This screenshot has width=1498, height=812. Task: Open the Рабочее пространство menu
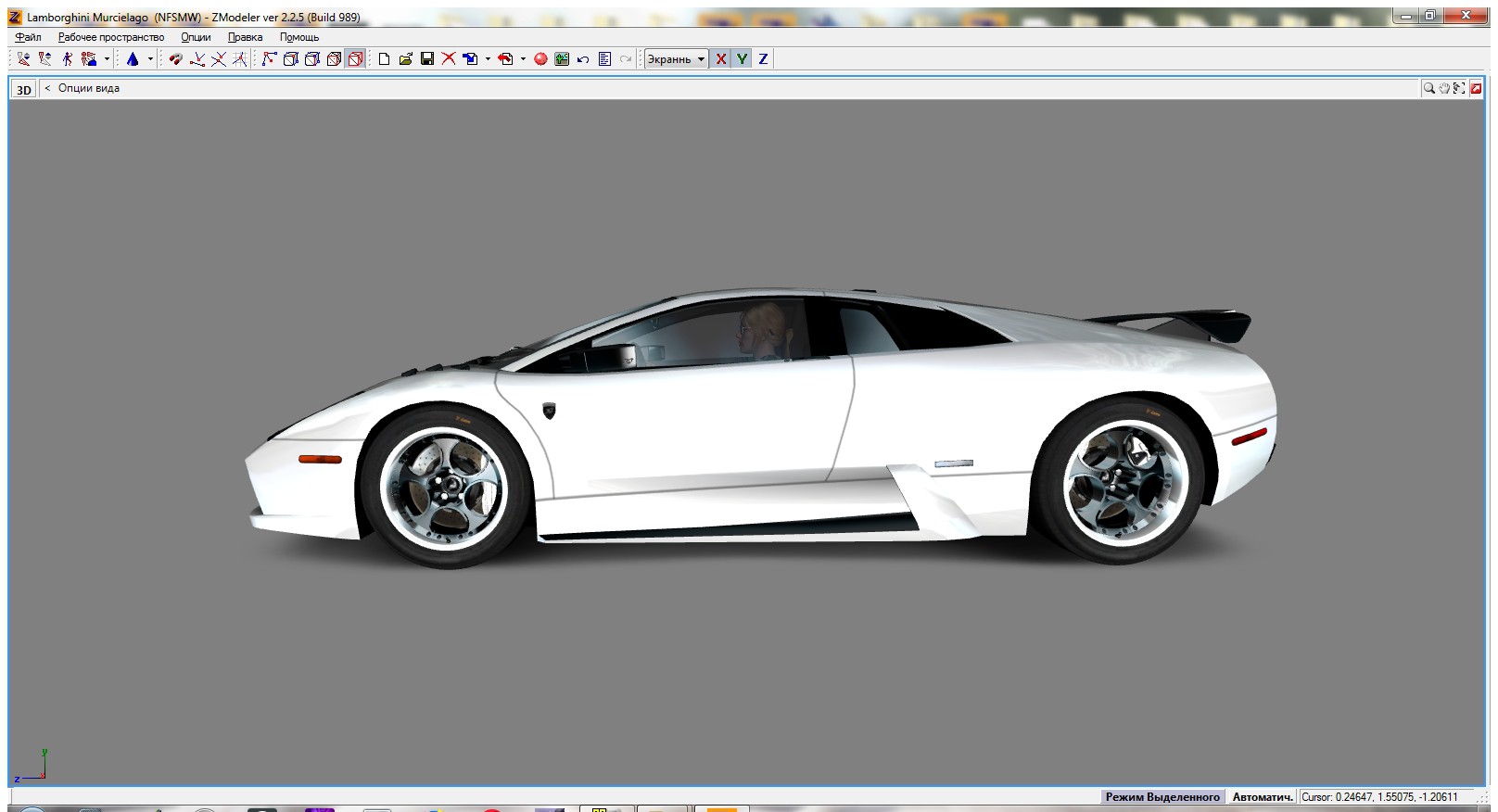coord(110,37)
